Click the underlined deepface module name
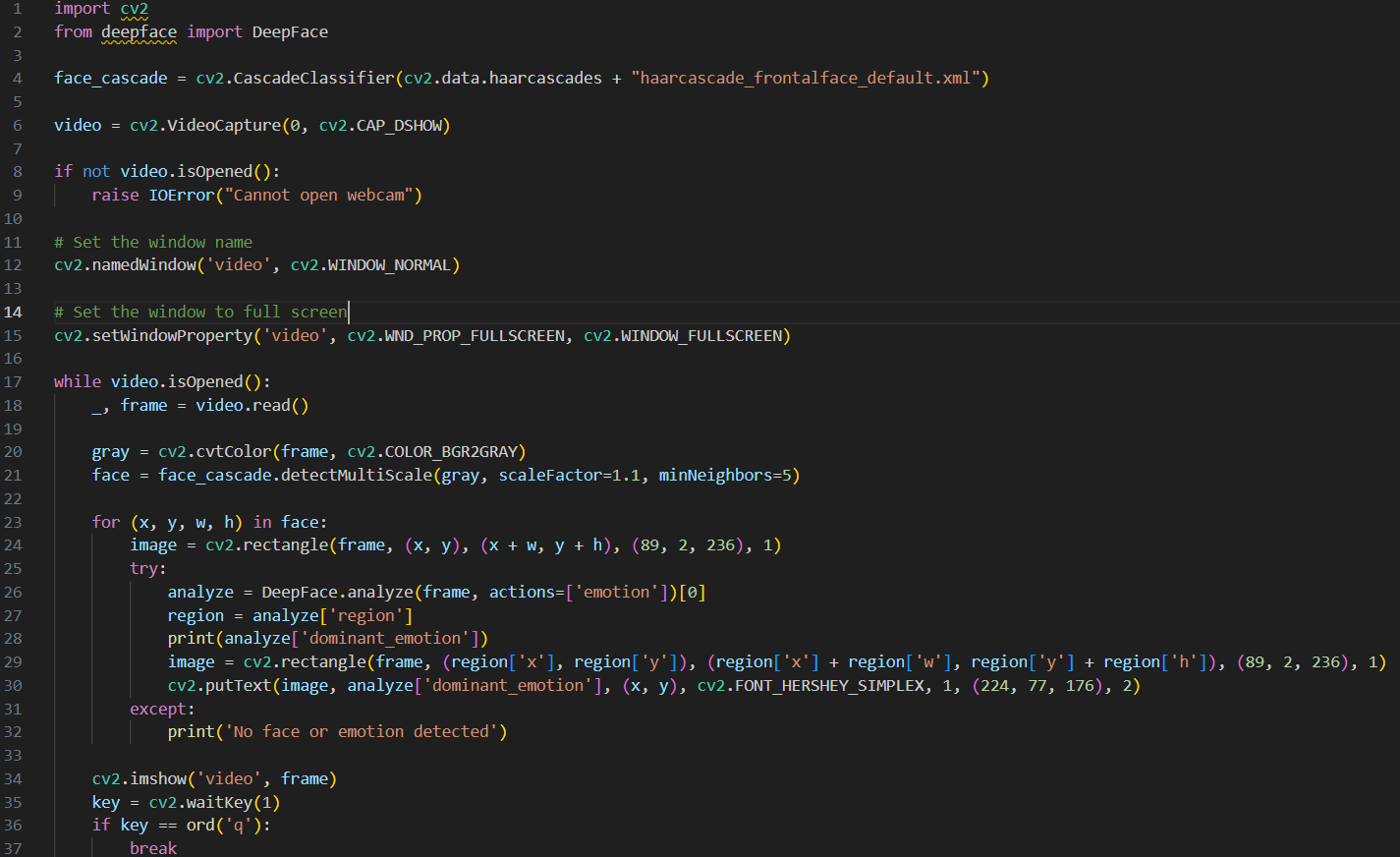The height and width of the screenshot is (857, 1400). coord(140,31)
